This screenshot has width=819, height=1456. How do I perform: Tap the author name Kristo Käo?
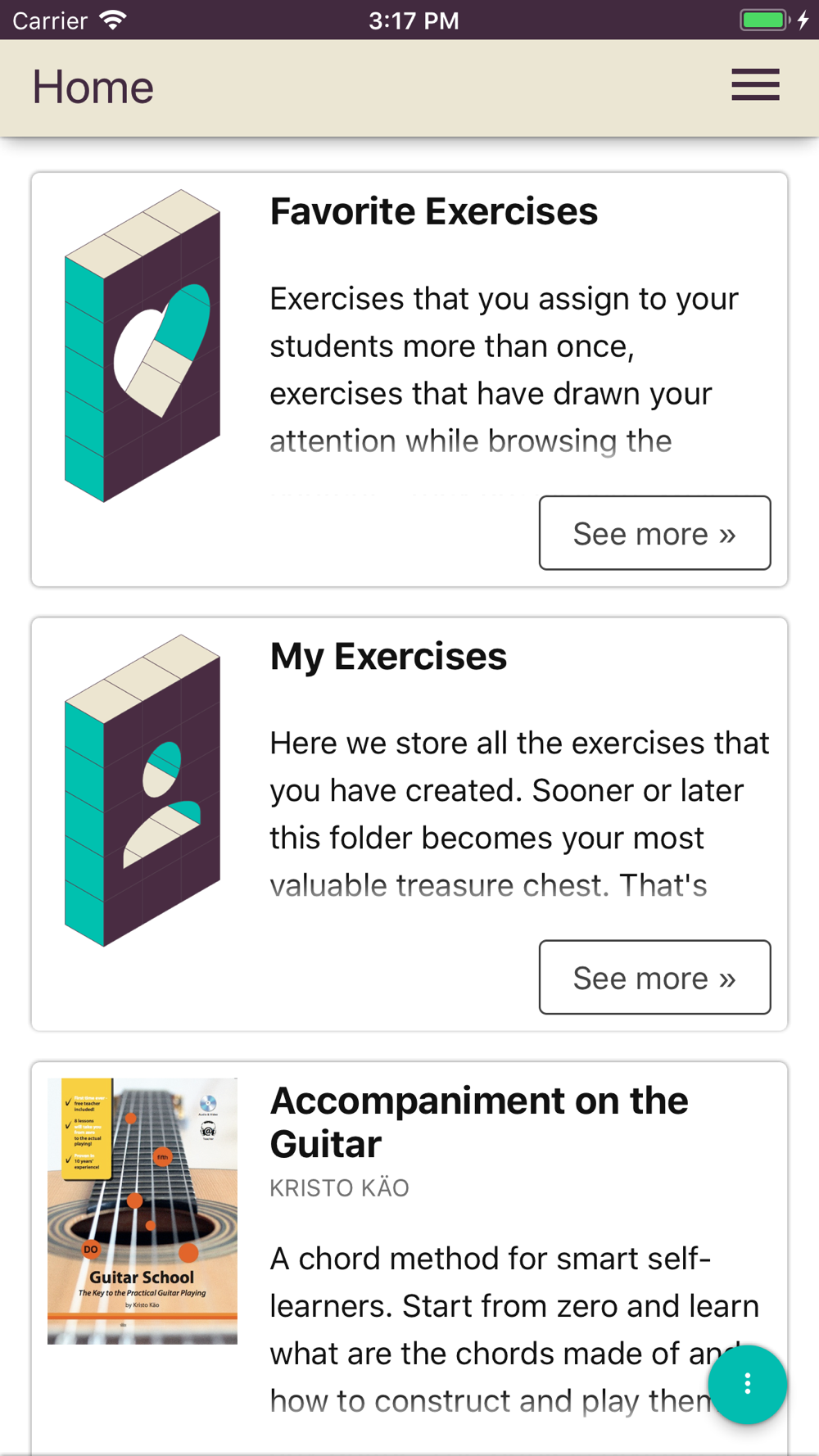coord(339,1187)
